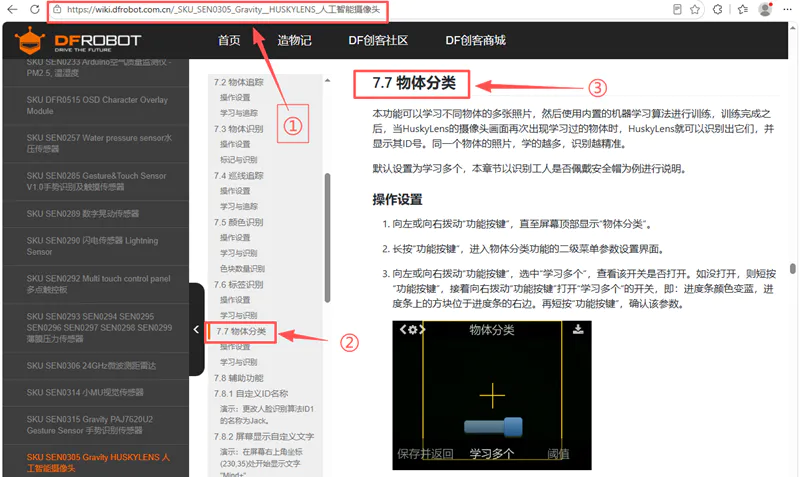800x477 pixels.
Task: Click the table of contents scrollbar
Action: tap(328, 238)
